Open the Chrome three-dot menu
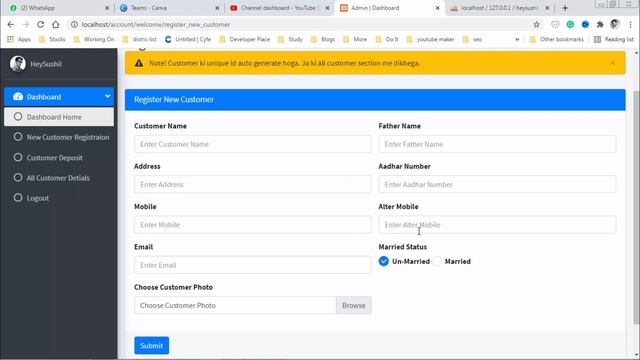 [631, 24]
